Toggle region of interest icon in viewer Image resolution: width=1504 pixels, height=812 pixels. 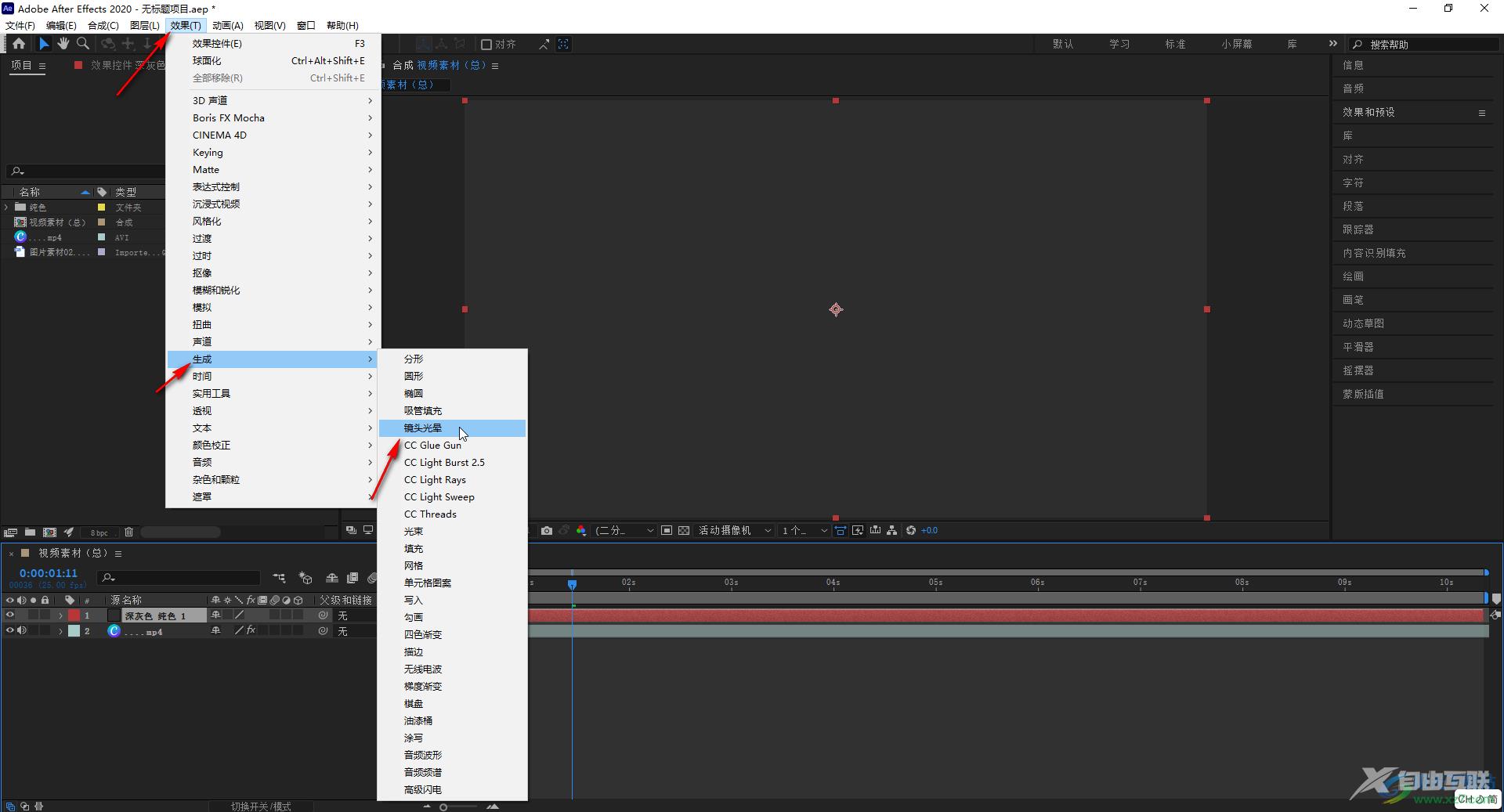click(667, 531)
